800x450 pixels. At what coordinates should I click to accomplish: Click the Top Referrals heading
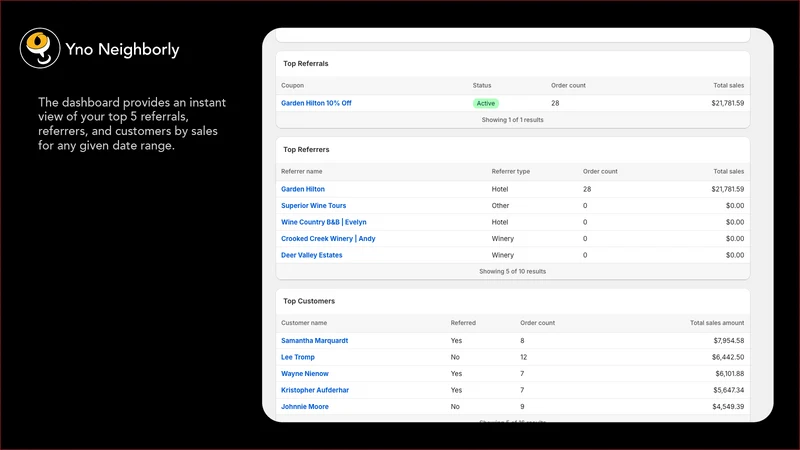(306, 64)
